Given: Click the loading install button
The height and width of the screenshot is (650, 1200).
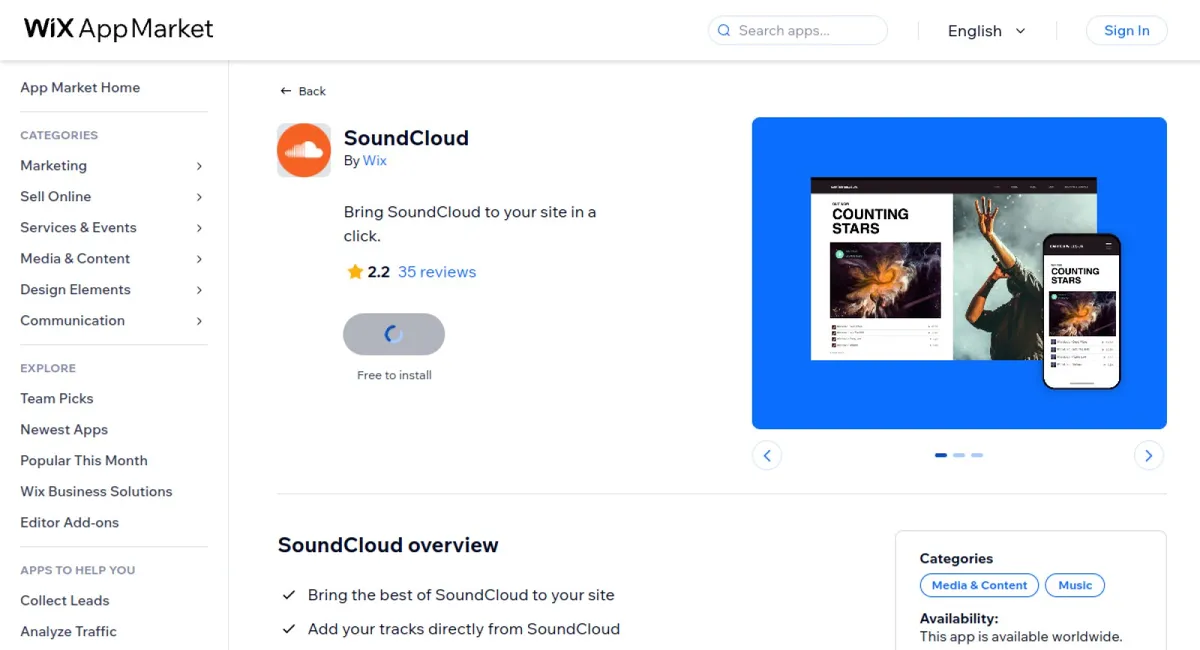Looking at the screenshot, I should pos(394,334).
